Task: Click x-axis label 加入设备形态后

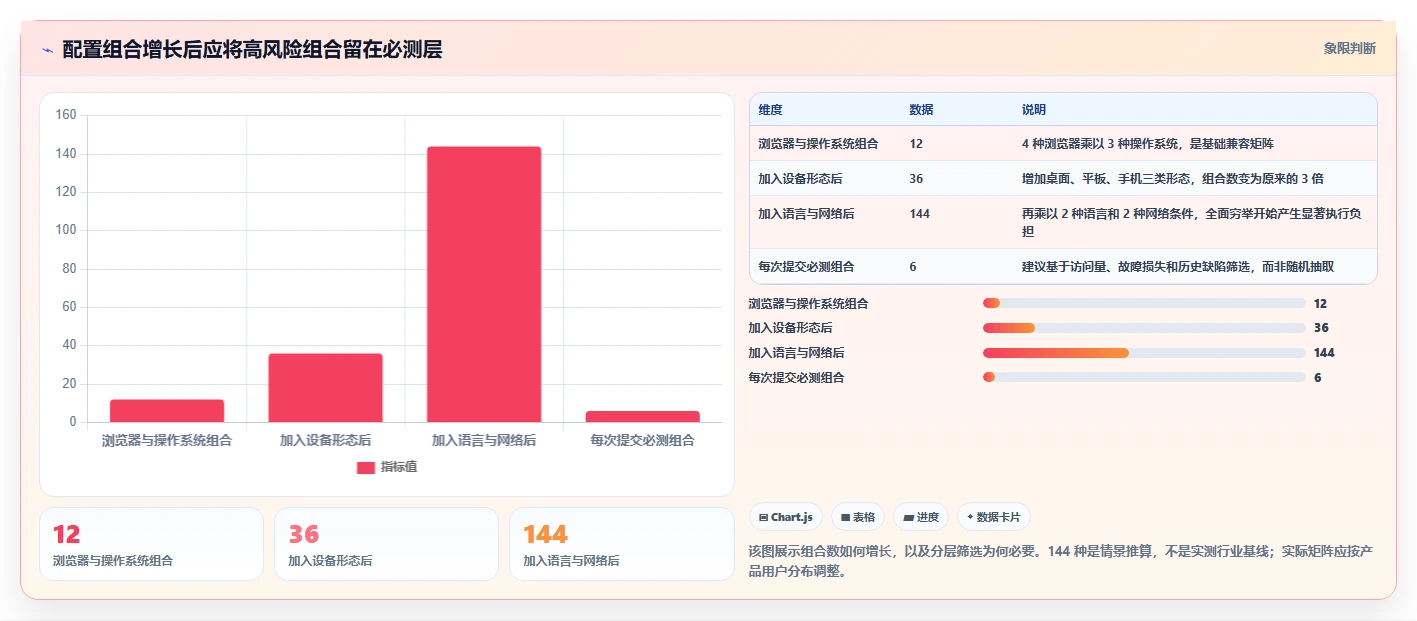Action: (325, 440)
